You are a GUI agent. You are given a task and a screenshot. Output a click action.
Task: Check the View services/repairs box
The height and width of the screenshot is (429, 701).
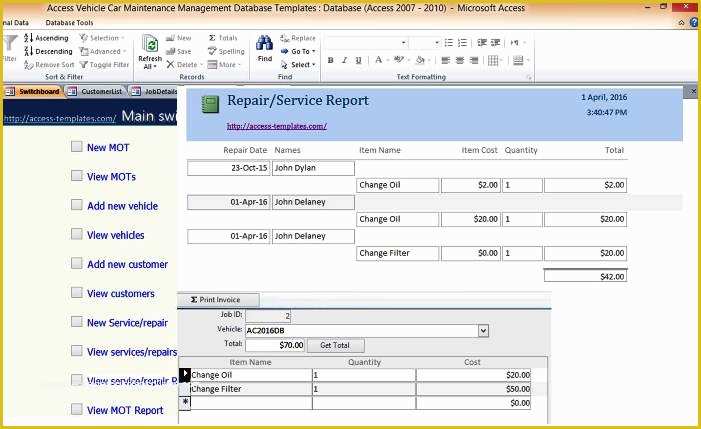coord(76,351)
